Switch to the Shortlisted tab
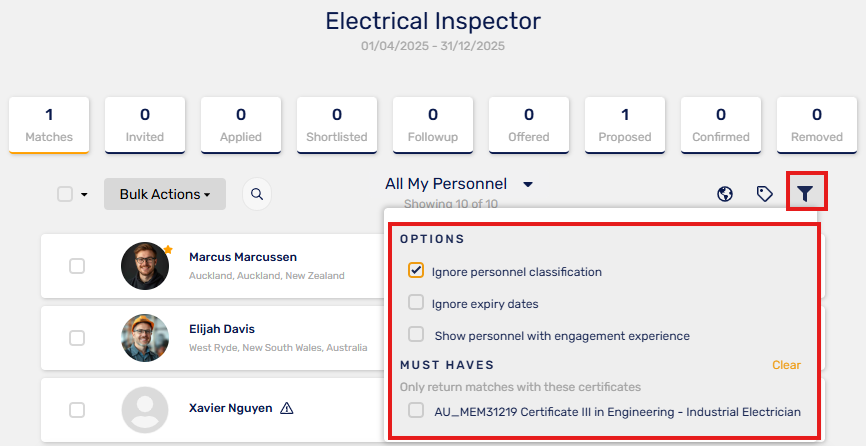This screenshot has width=866, height=446. pos(337,125)
